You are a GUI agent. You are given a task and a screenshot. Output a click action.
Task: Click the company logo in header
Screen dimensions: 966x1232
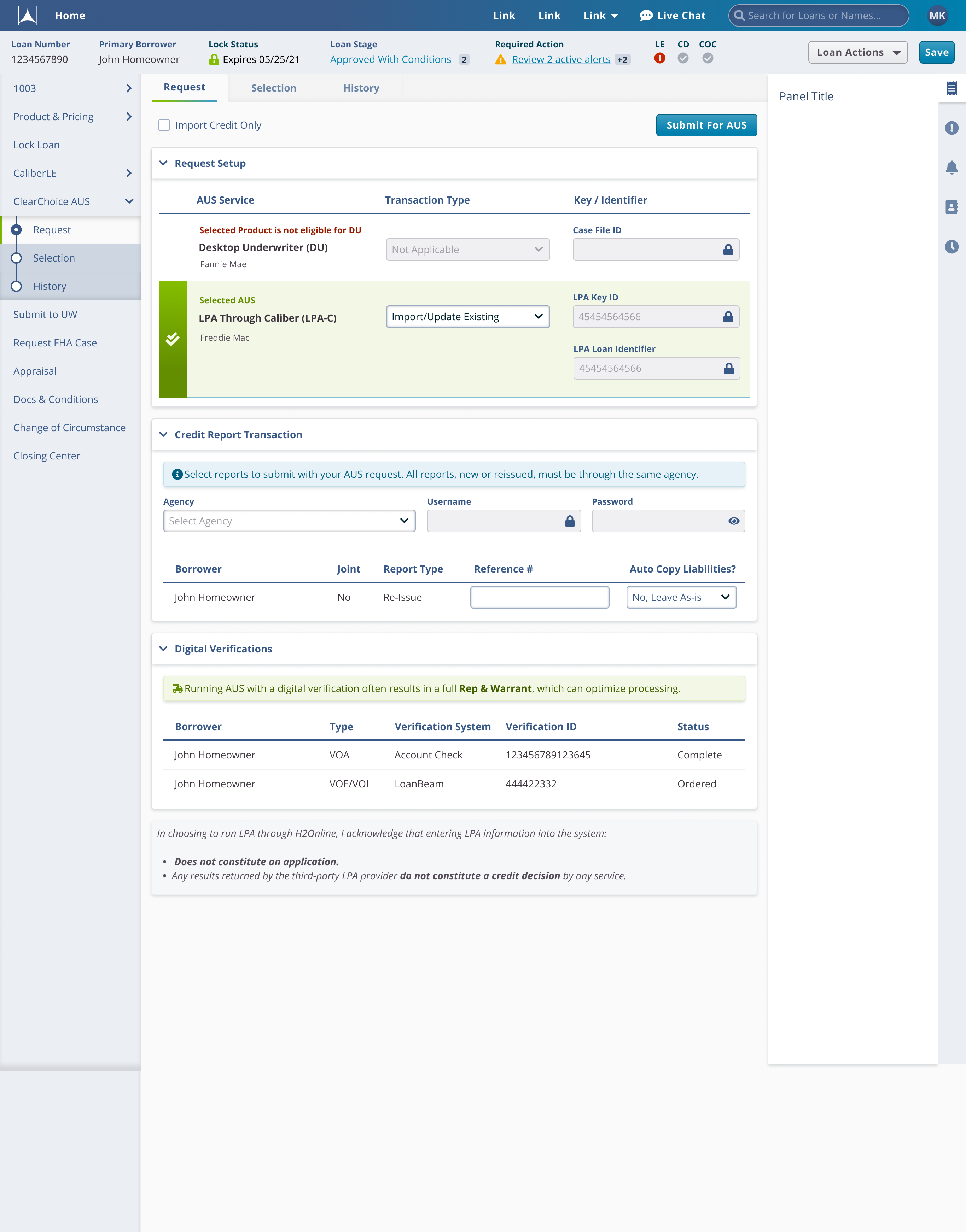tap(27, 15)
